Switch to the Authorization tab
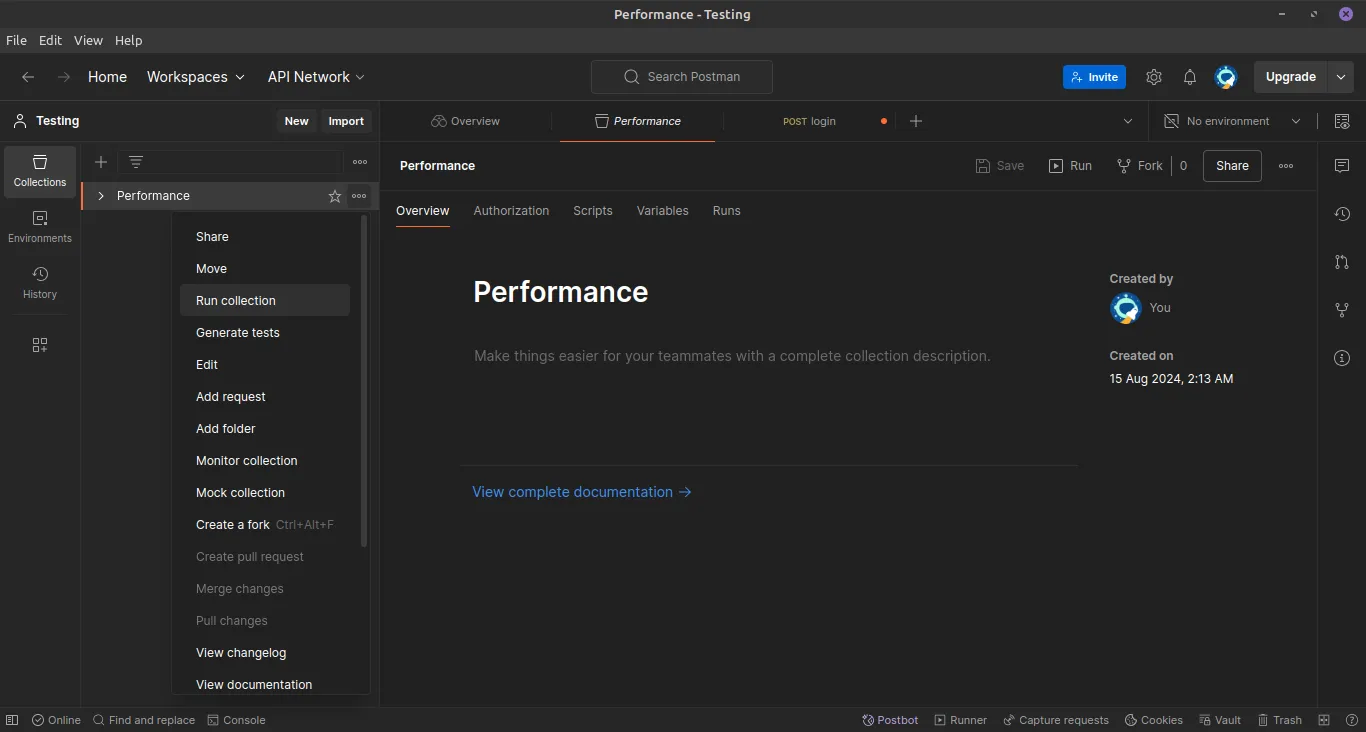The height and width of the screenshot is (732, 1366). pos(511,211)
